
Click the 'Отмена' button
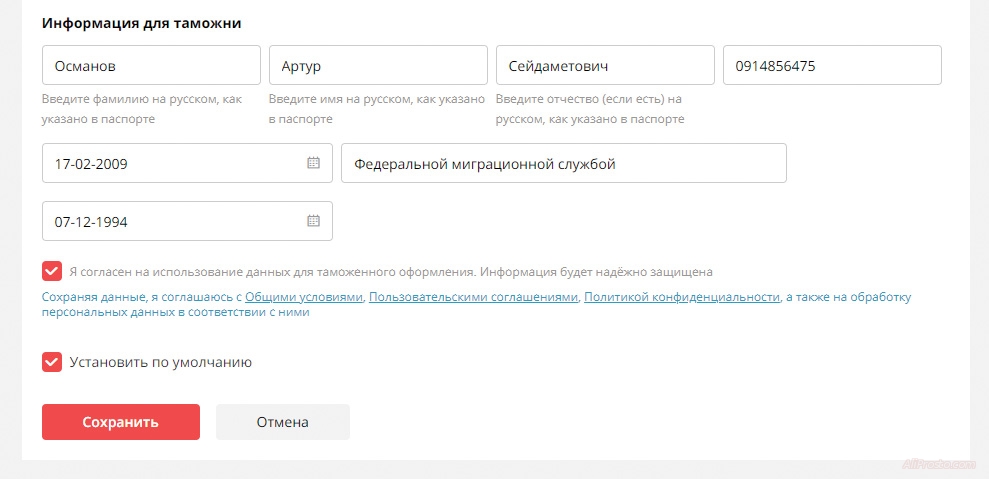click(282, 422)
